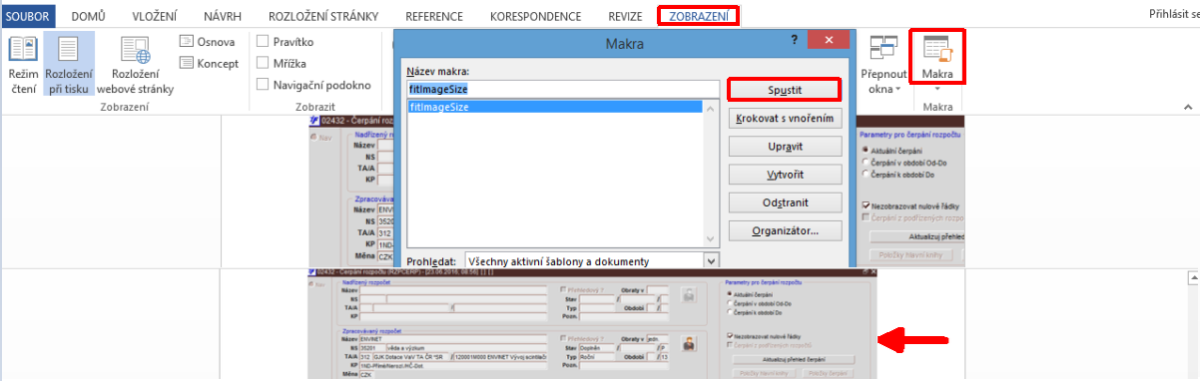
Task: Open the DOMŮ ribbon tab
Action: (x=89, y=16)
